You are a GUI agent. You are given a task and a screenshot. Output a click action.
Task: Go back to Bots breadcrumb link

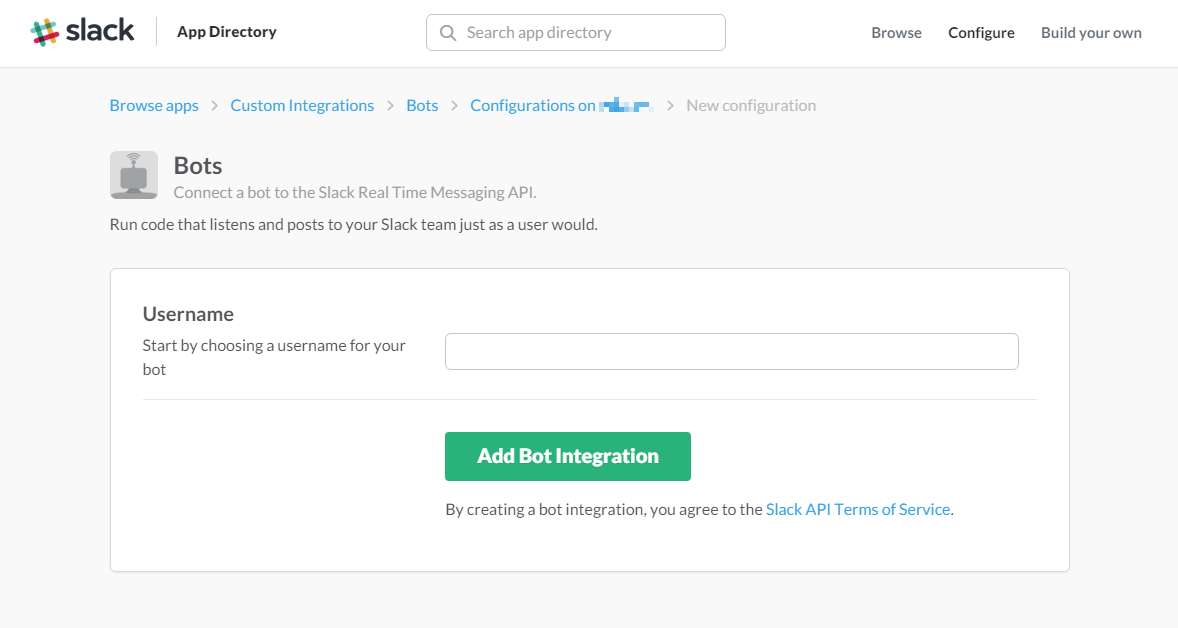coord(422,106)
